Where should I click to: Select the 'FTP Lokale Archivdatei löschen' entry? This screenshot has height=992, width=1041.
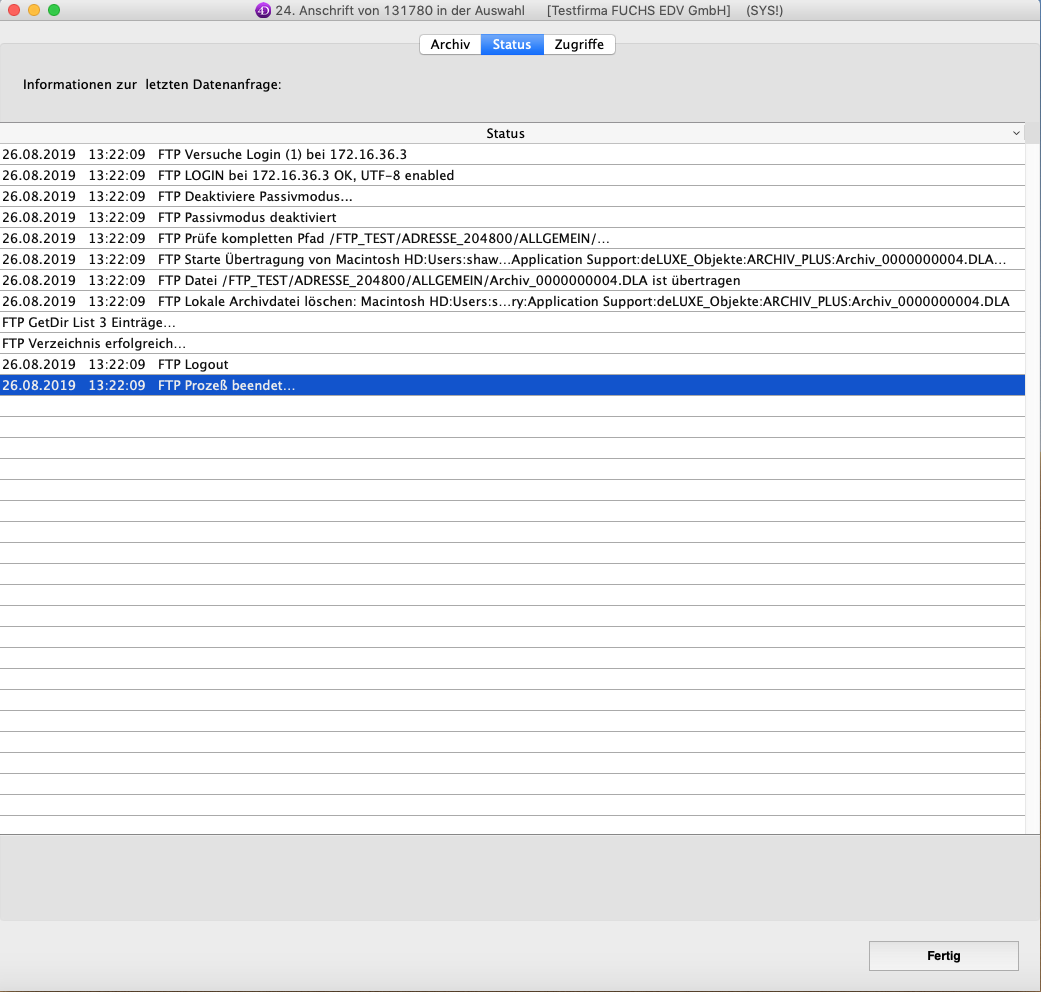500,301
